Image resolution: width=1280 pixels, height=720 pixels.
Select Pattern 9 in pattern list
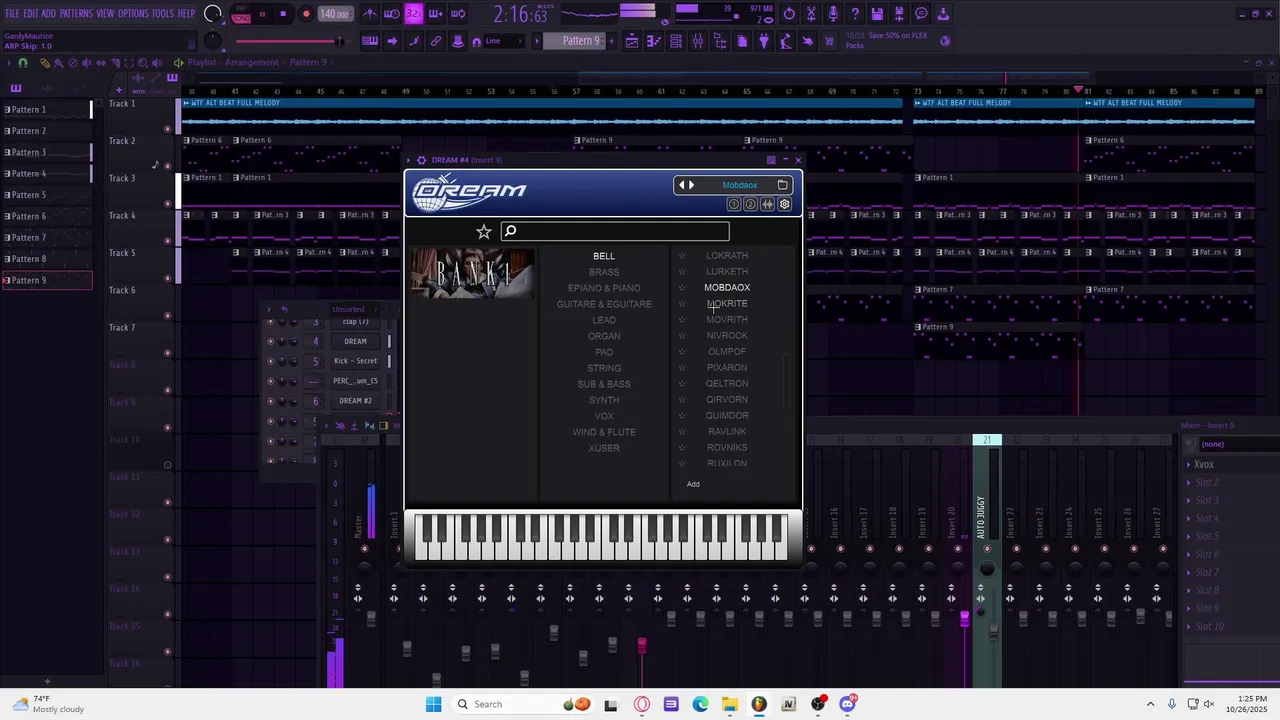(46, 281)
